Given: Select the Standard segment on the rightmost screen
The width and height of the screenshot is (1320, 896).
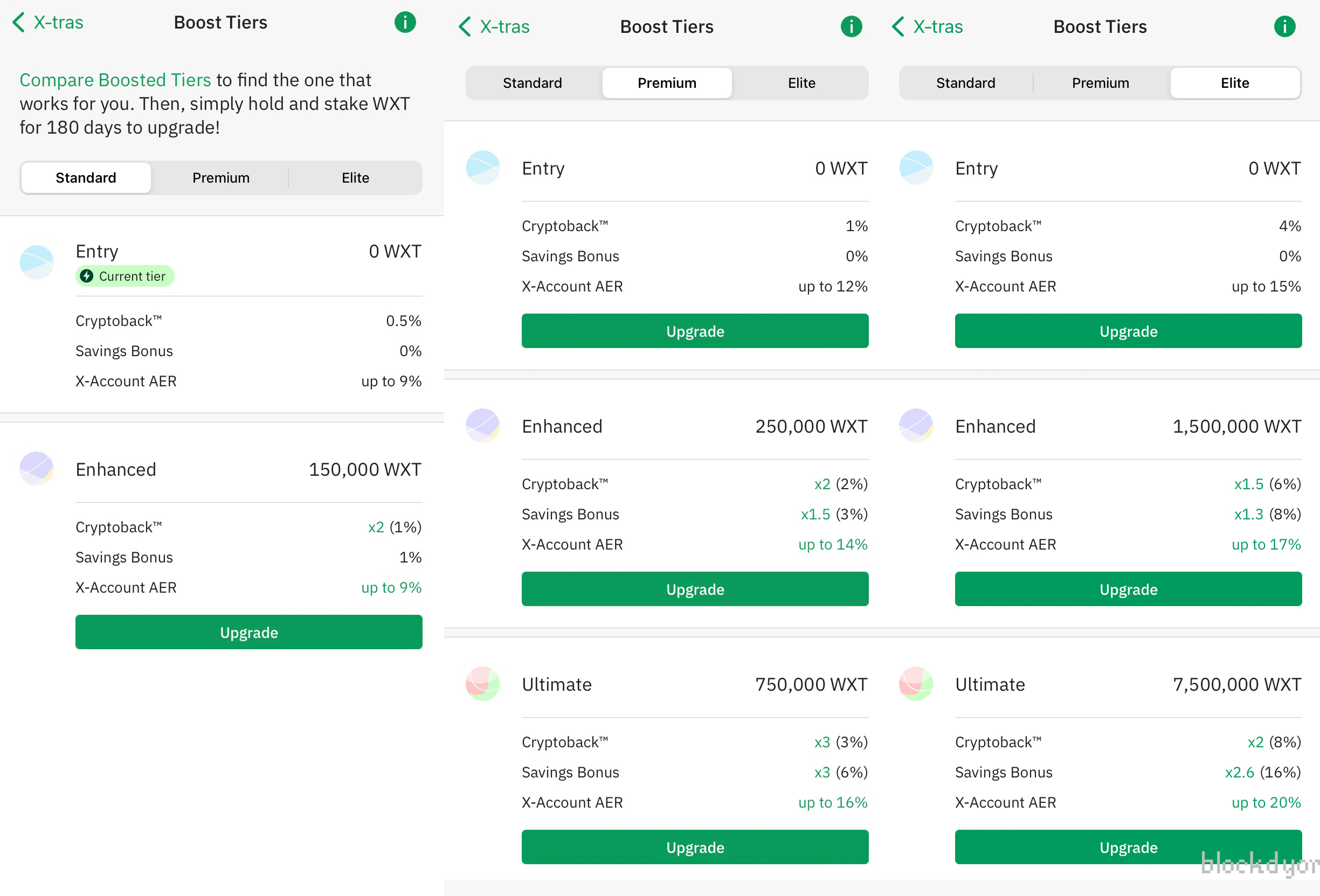Looking at the screenshot, I should tap(965, 83).
